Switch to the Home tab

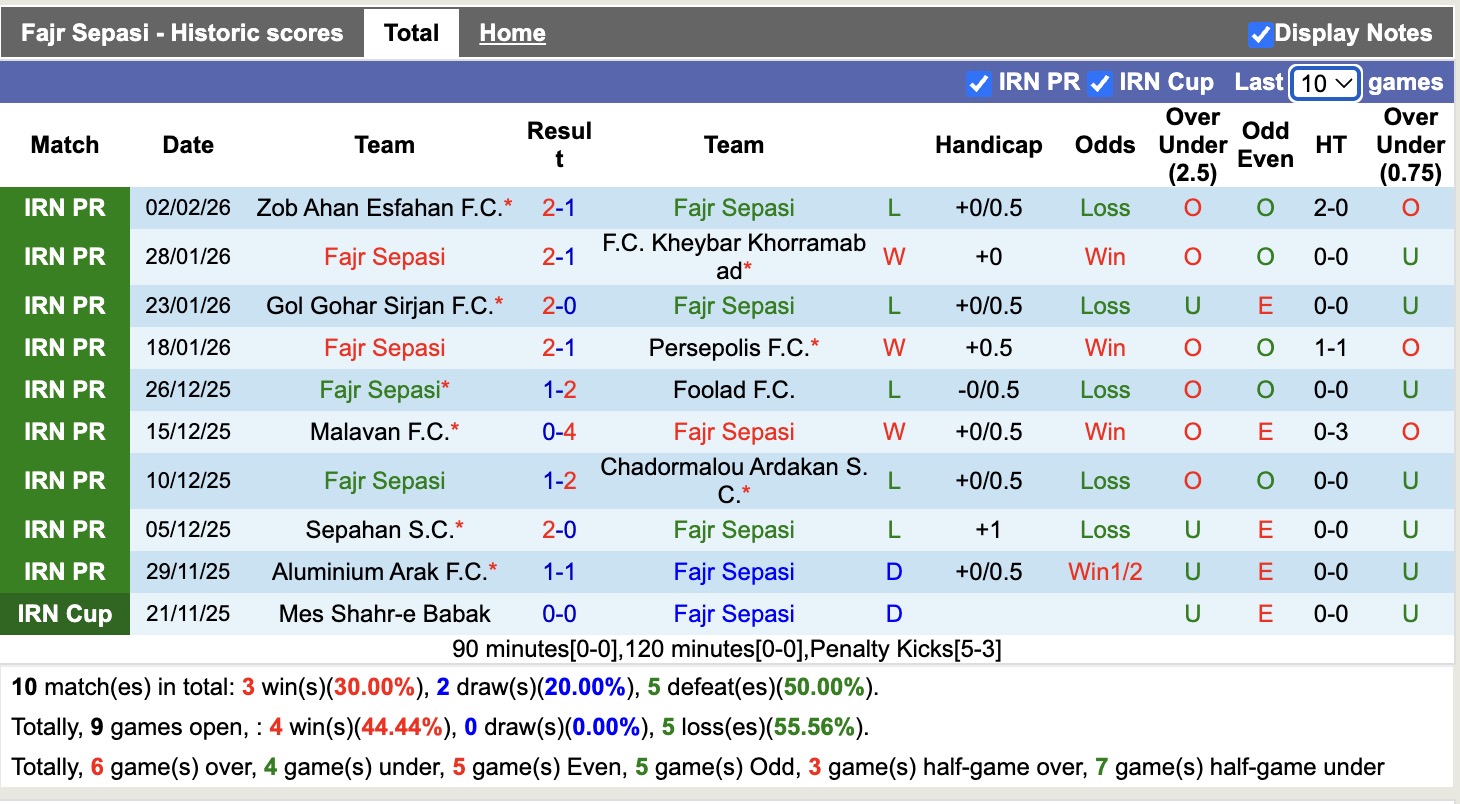(x=512, y=33)
